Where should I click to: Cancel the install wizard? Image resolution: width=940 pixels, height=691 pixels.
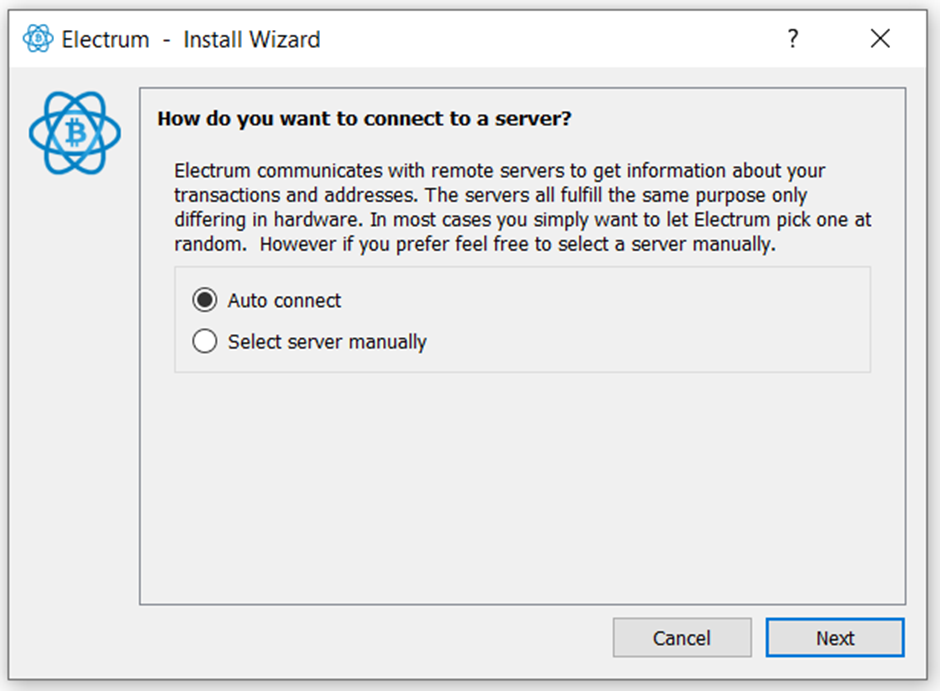(x=682, y=638)
